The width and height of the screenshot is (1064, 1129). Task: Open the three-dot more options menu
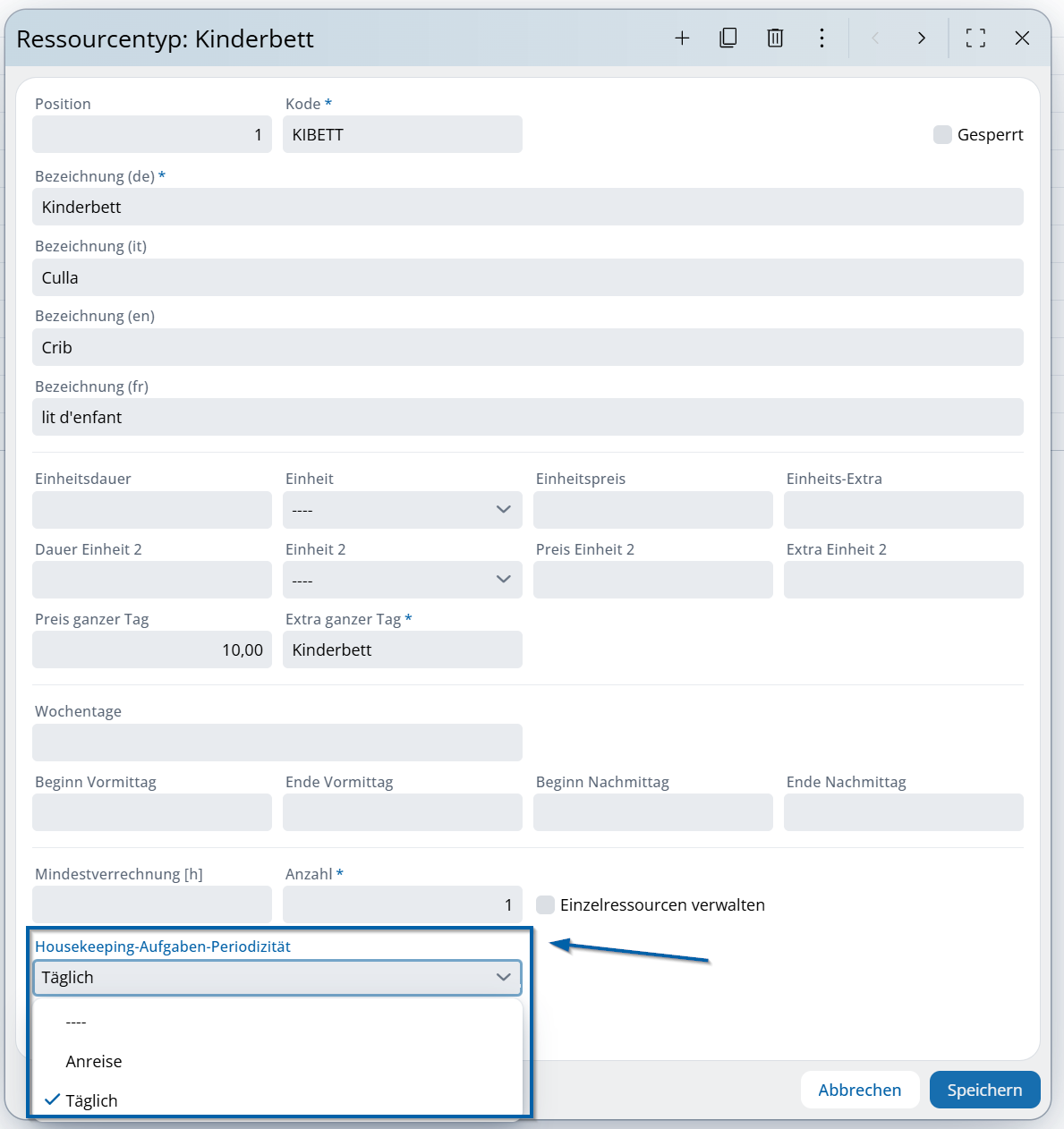click(x=821, y=38)
